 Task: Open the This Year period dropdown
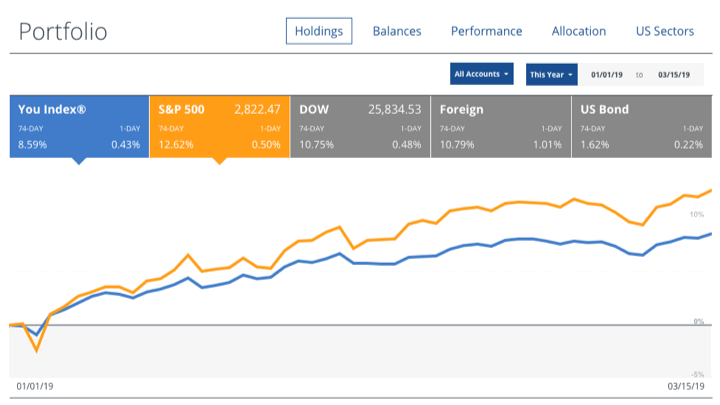552,74
